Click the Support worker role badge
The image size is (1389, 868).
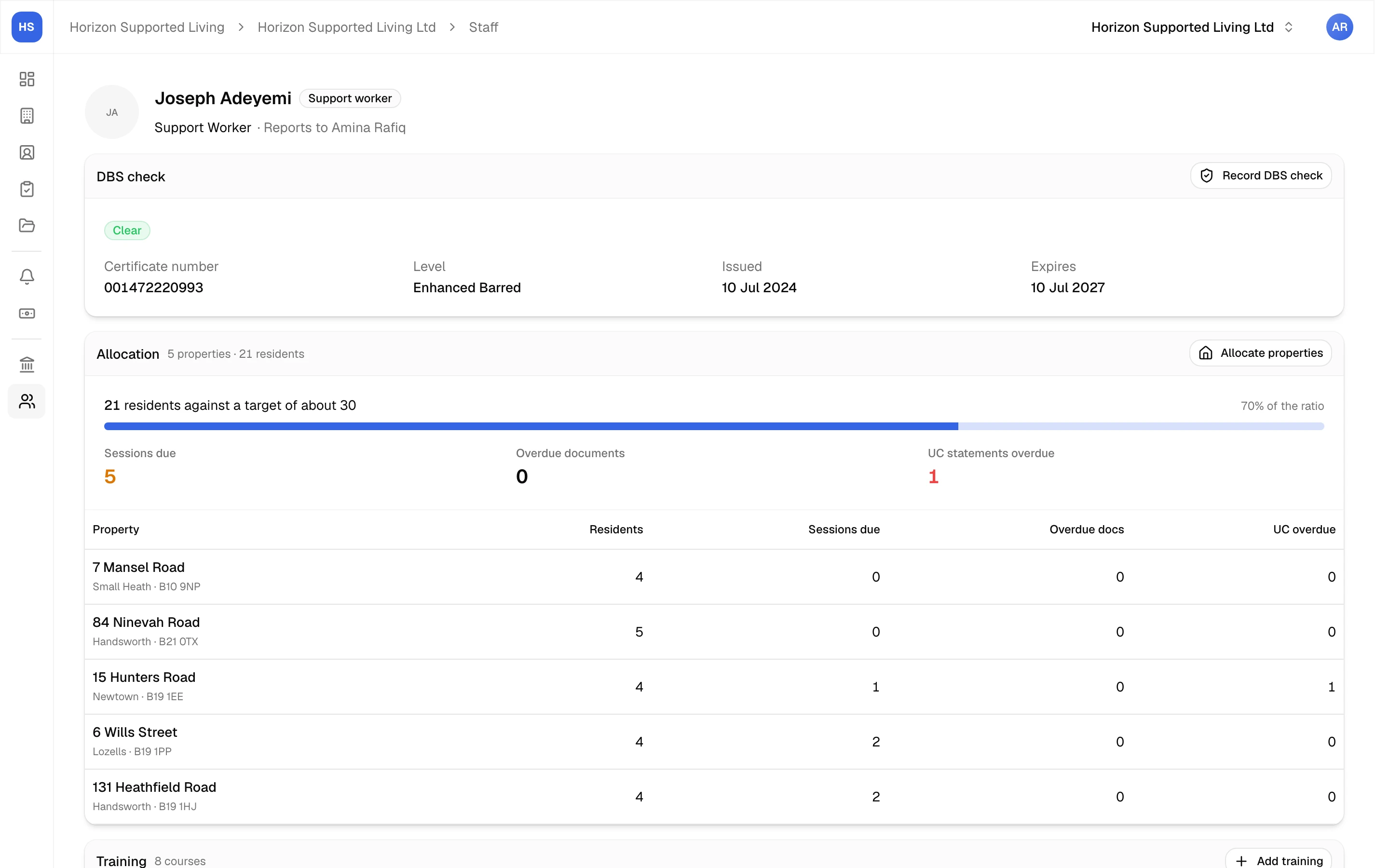350,98
